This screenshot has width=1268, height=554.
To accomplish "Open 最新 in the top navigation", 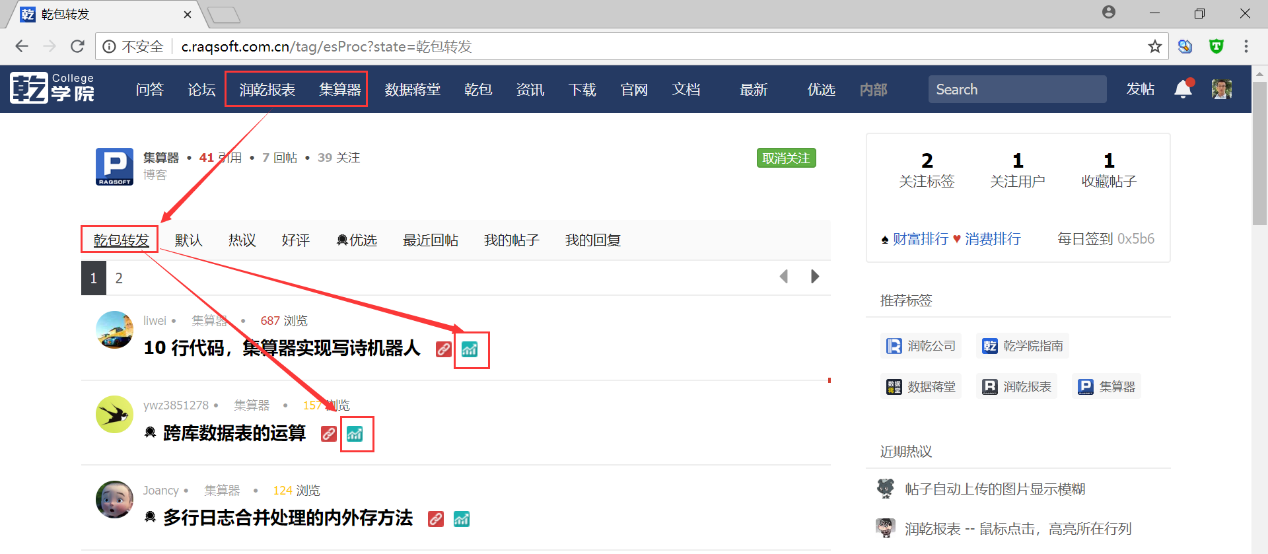I will [x=753, y=89].
